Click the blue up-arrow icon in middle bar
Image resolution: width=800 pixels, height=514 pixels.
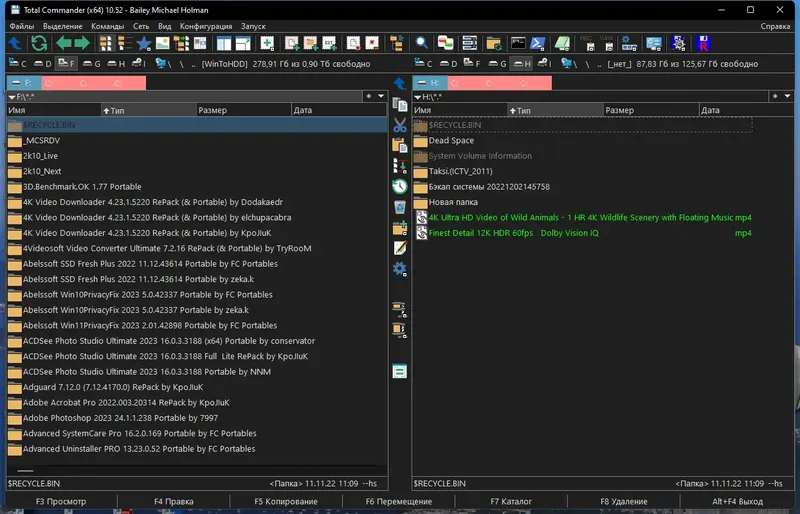[x=400, y=83]
